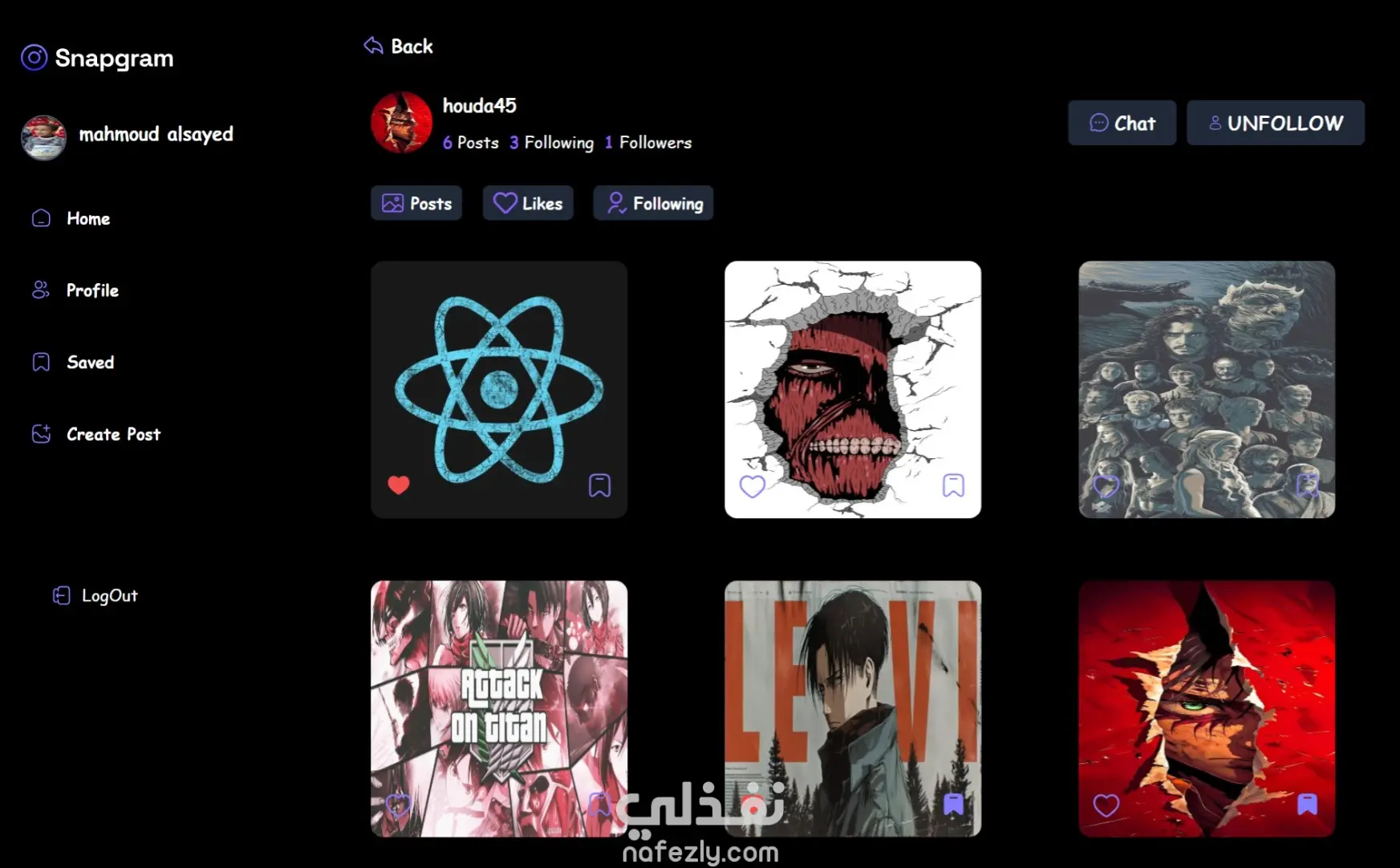Viewport: 1400px width, 868px height.
Task: Unsave the Levi poster post
Action: (953, 804)
